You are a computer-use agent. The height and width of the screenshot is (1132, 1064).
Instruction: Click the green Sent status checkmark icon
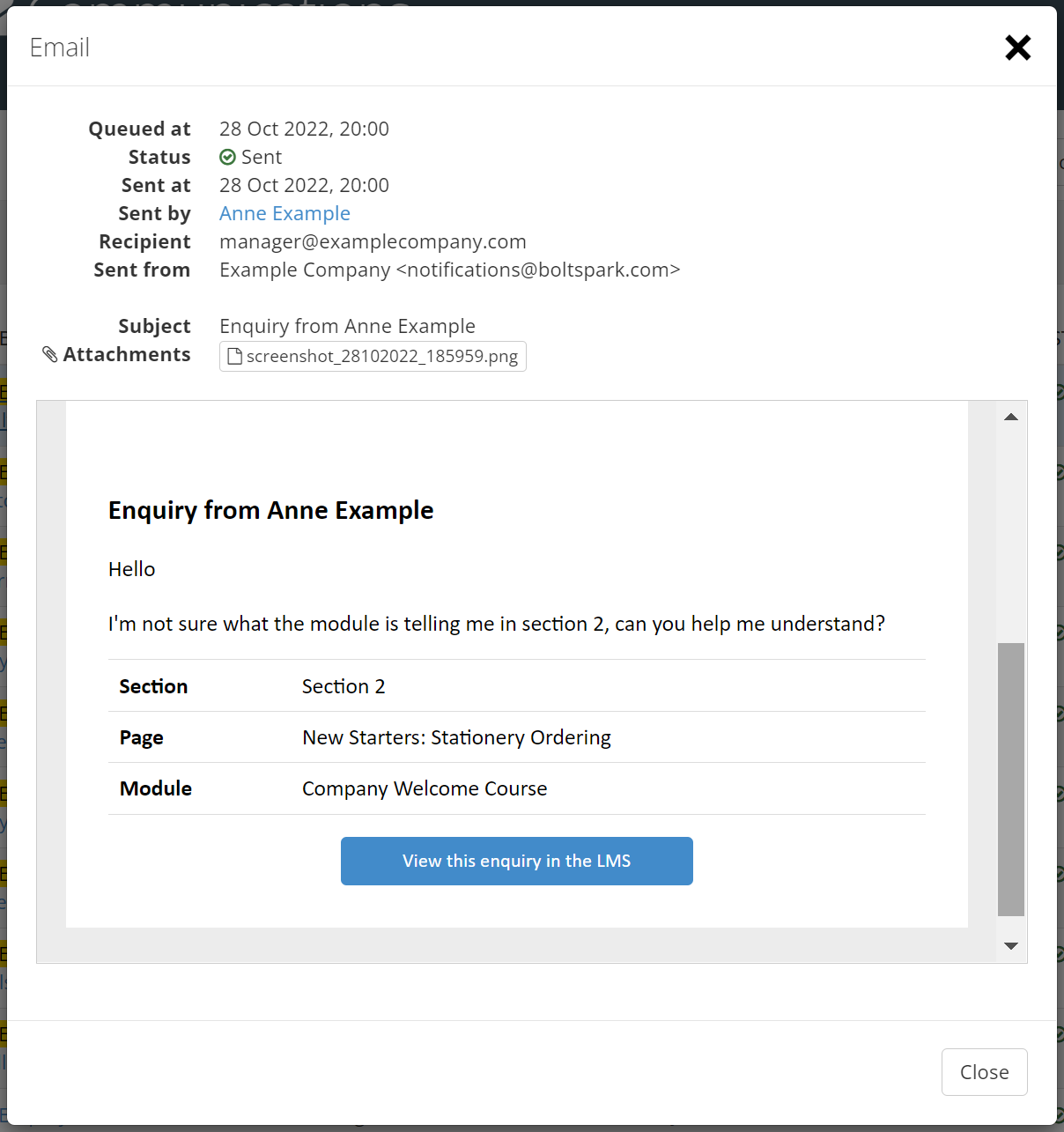(227, 157)
